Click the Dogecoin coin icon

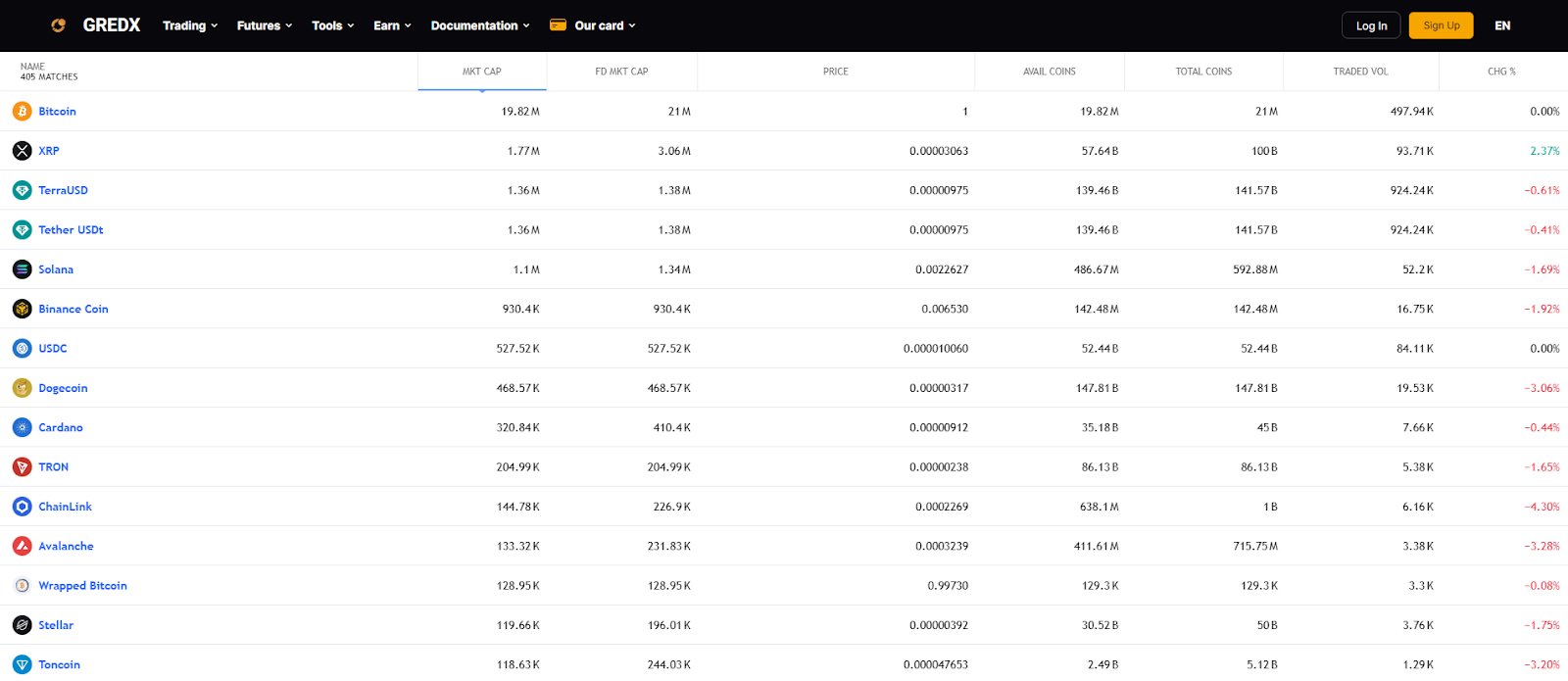22,388
